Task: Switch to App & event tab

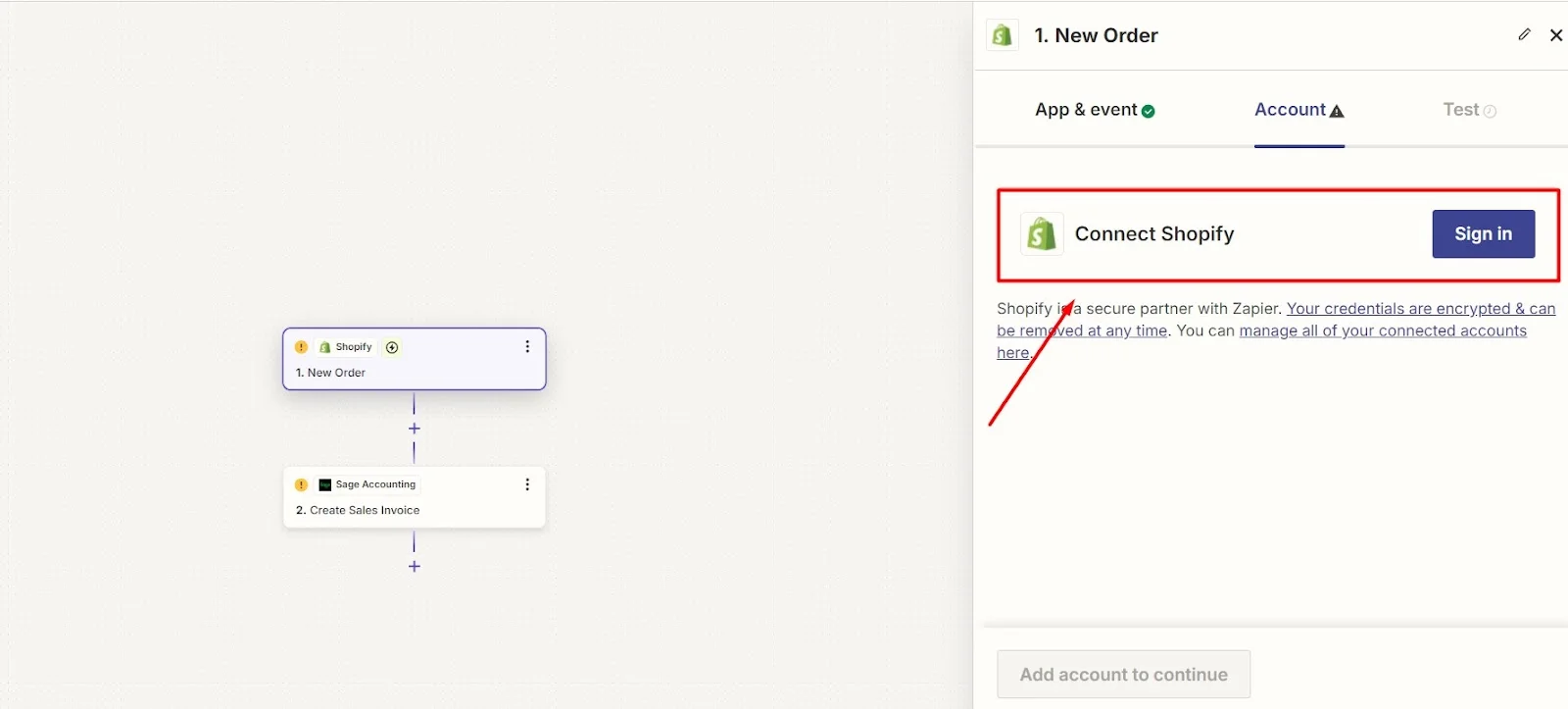Action: tap(1095, 110)
